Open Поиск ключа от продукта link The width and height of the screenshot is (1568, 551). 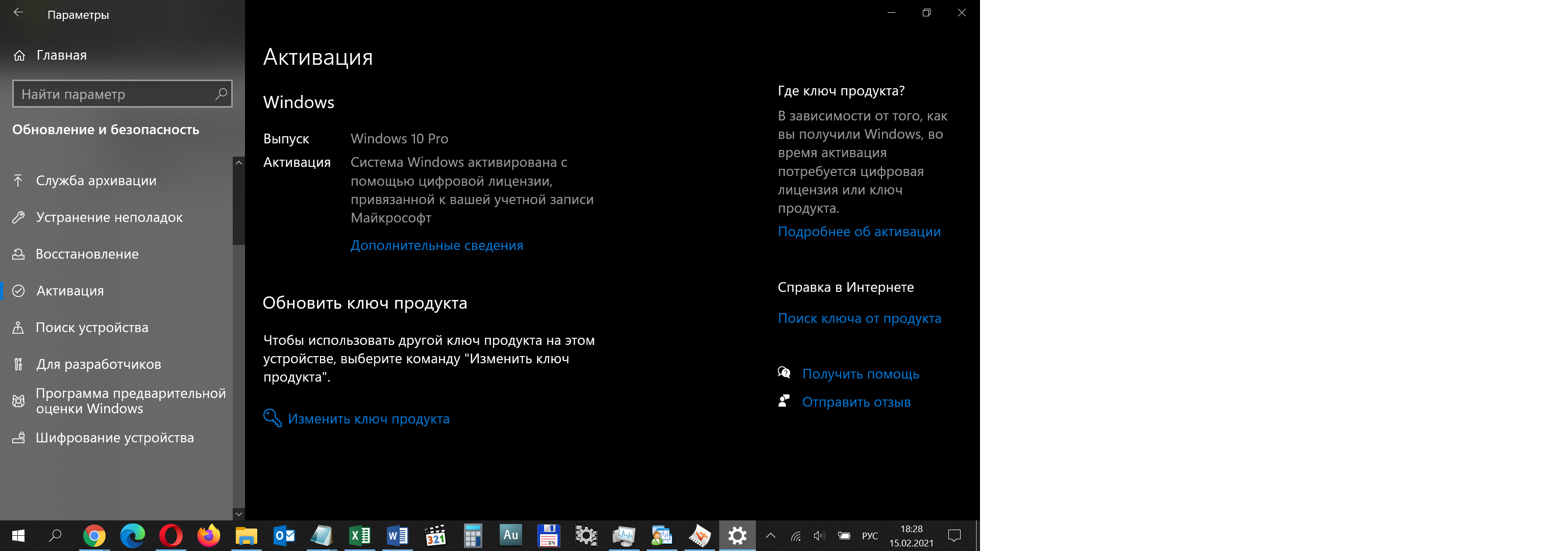coord(859,318)
